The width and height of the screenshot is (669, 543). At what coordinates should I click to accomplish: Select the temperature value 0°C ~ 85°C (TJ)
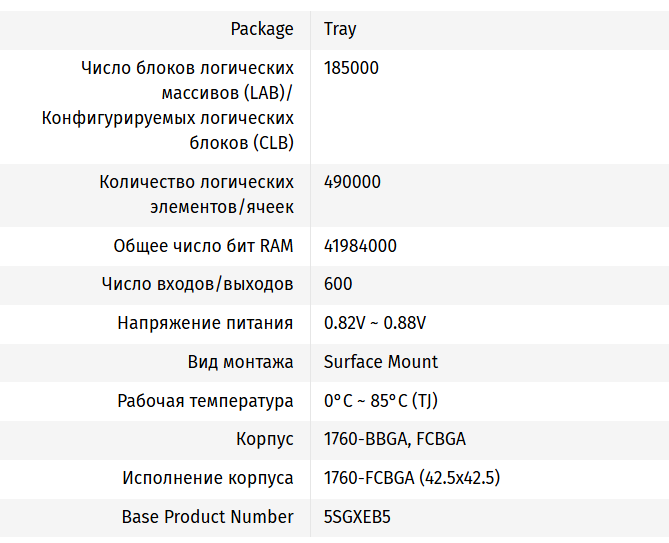(381, 401)
